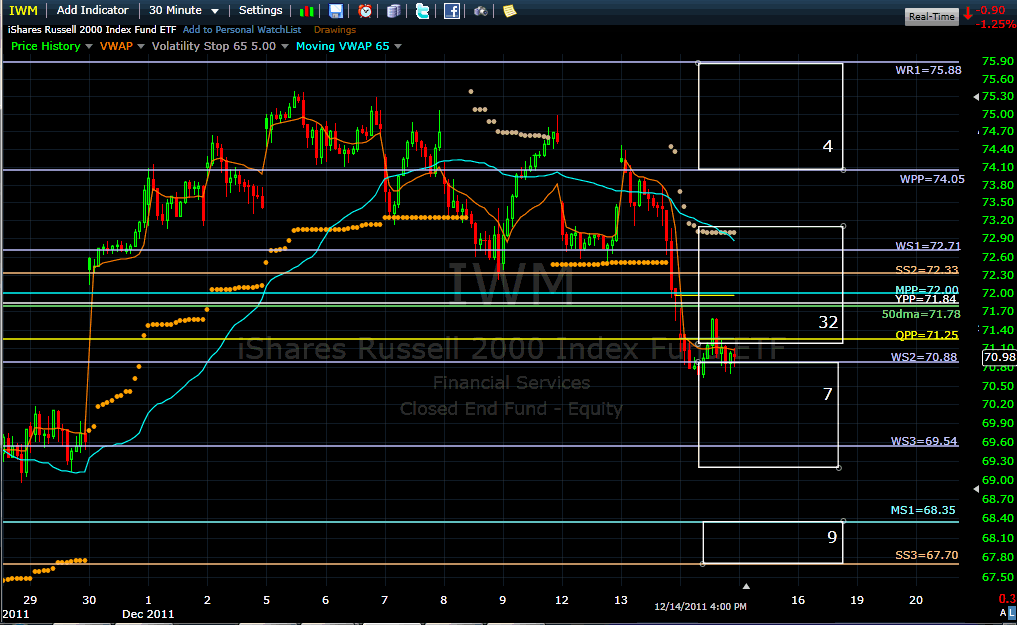1017x625 pixels.
Task: Click the iShares Russell 2000 Index Fund ETF name
Action: point(92,30)
